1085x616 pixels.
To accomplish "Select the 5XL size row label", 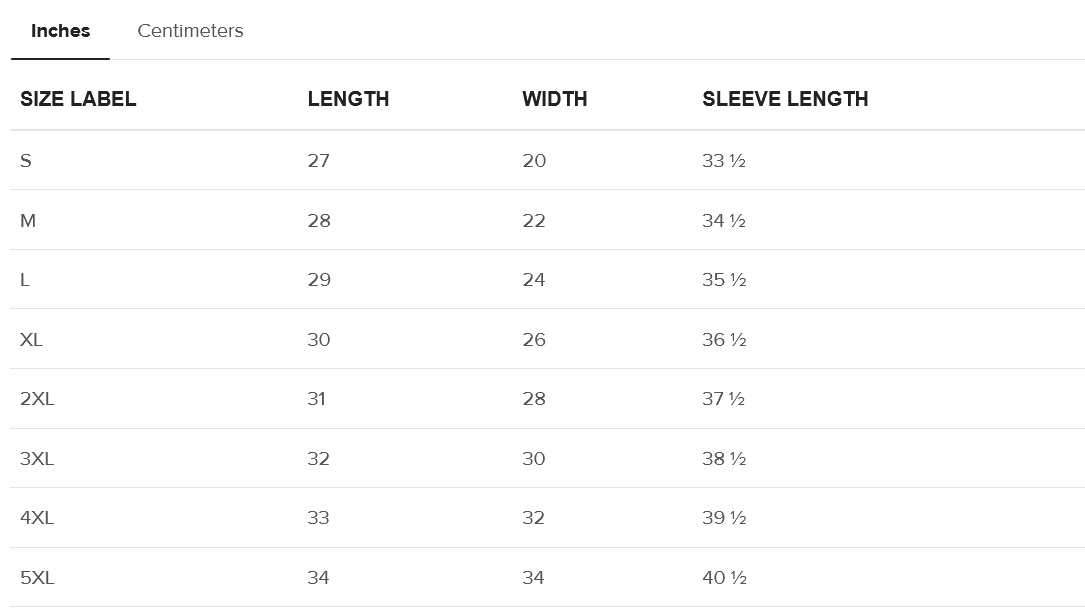I will [x=37, y=578].
